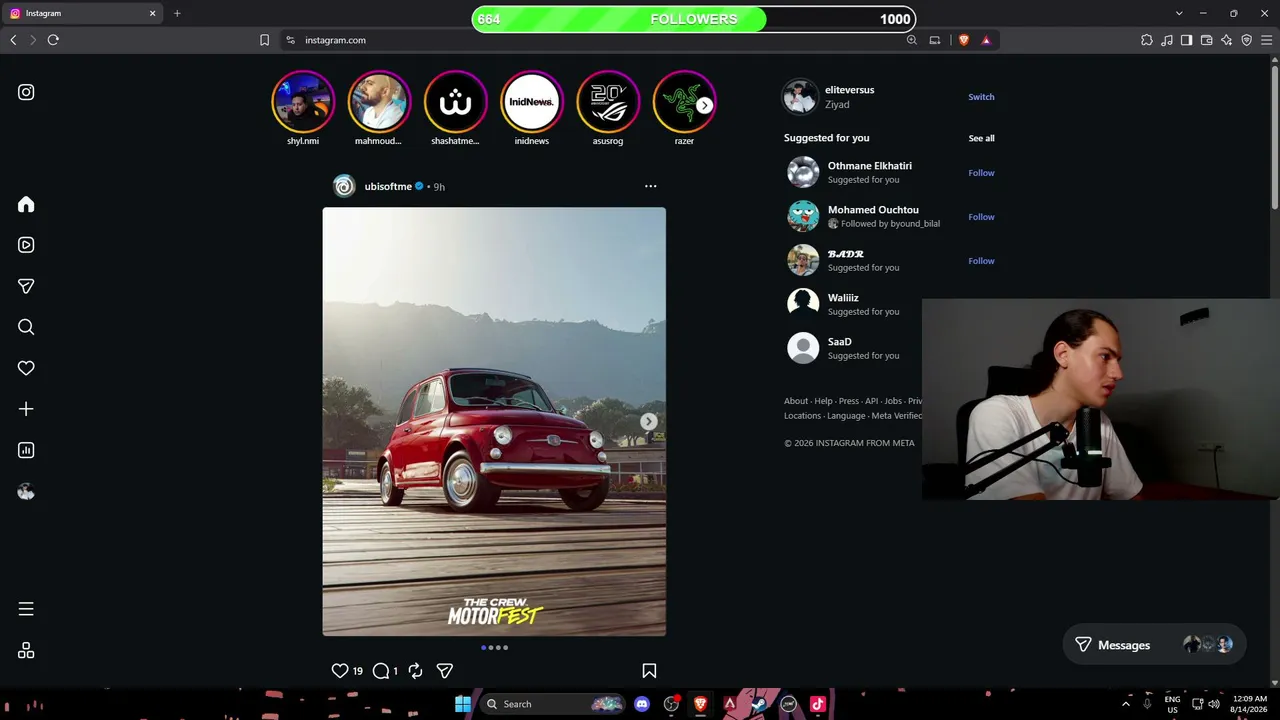Open the About footer link
1280x720 pixels.
click(796, 401)
